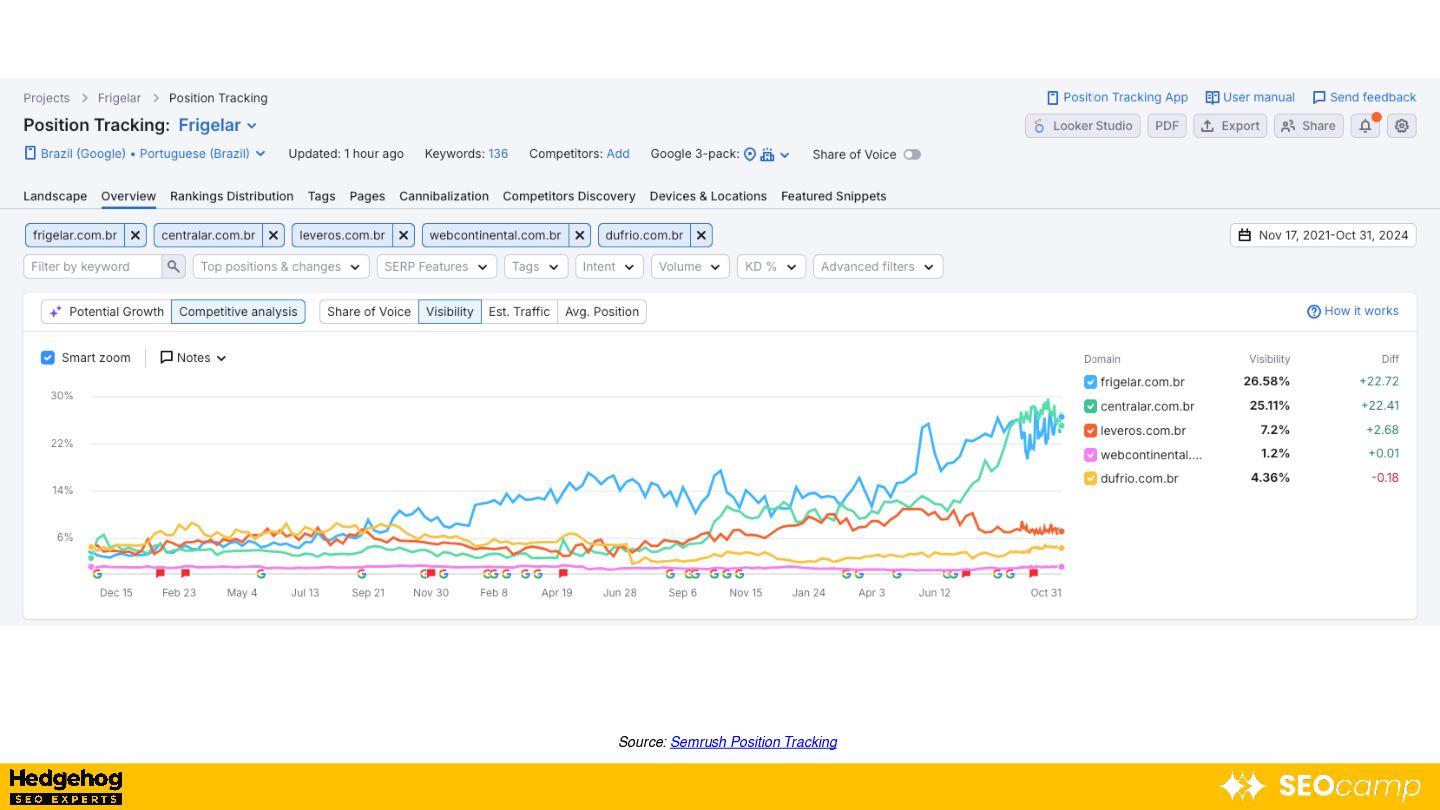Uncheck the Smart zoom checkbox

pyautogui.click(x=48, y=358)
